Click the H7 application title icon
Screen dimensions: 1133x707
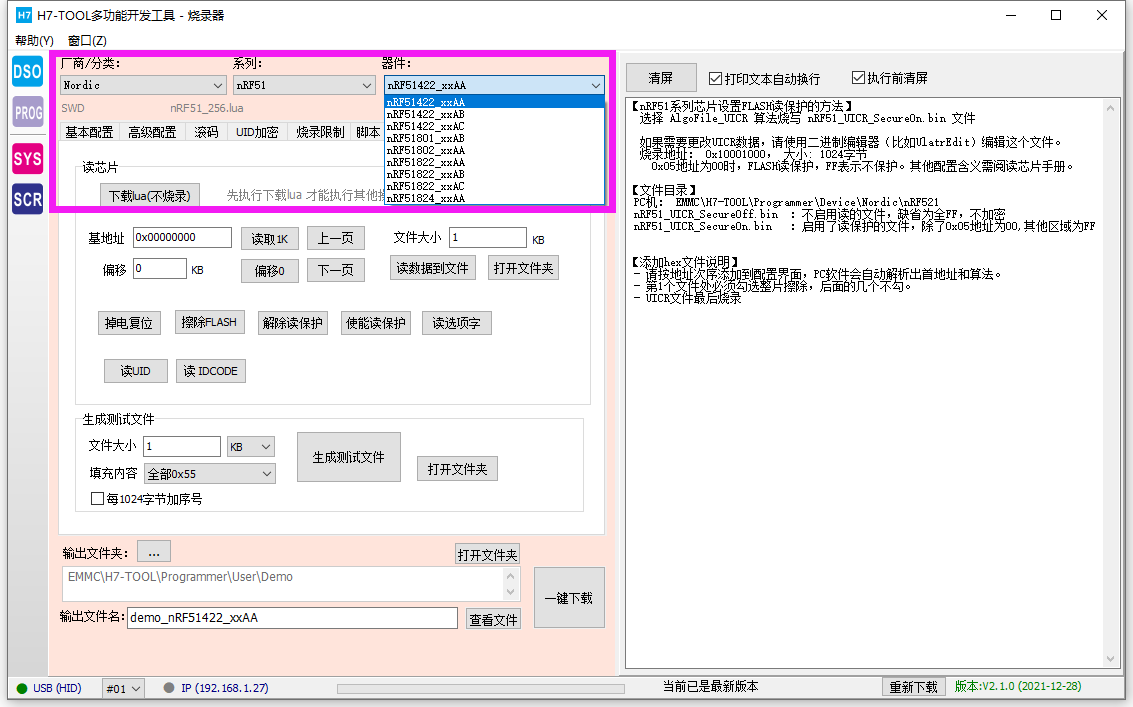click(23, 15)
